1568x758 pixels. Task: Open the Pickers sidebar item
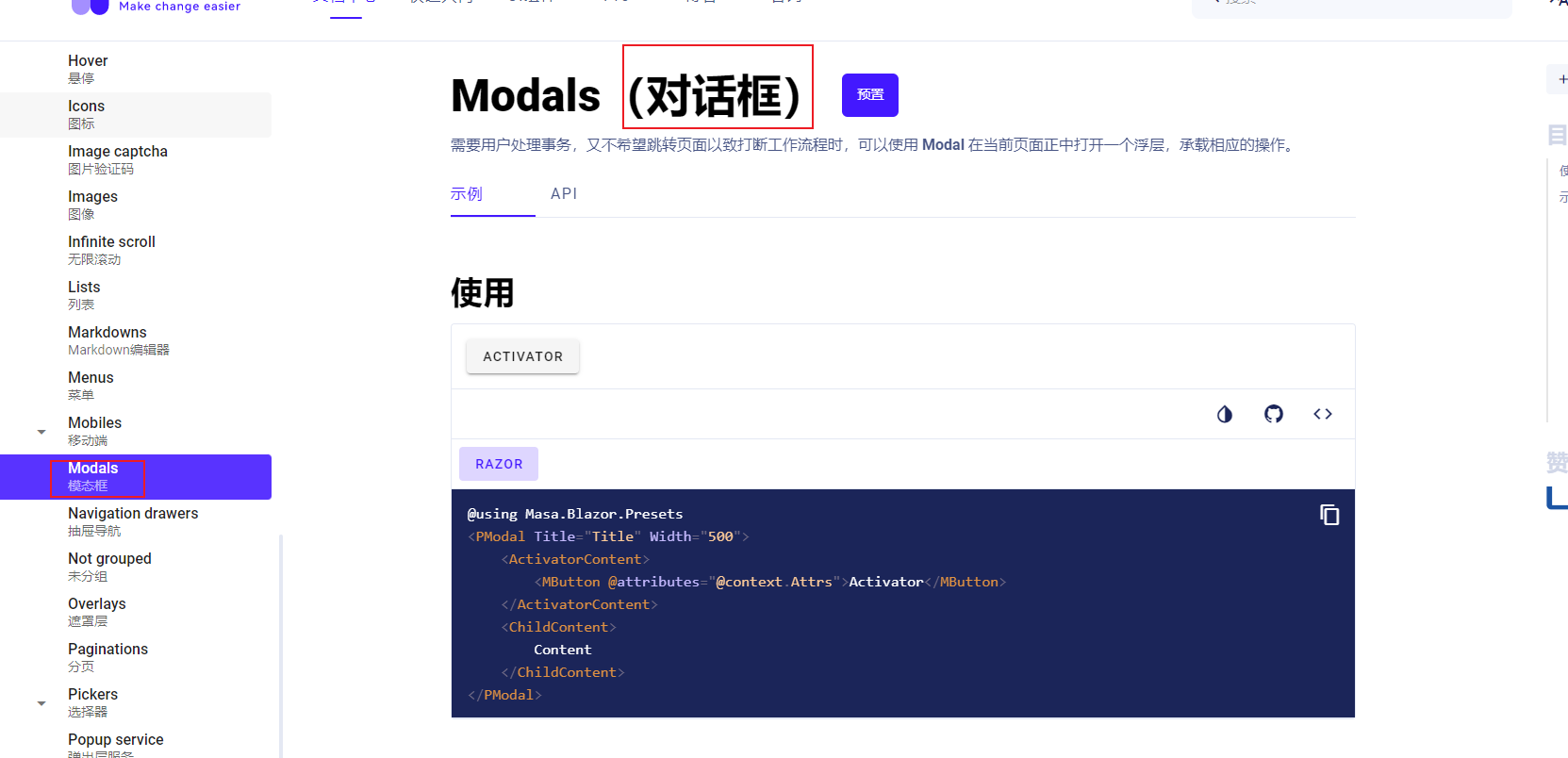coord(136,702)
